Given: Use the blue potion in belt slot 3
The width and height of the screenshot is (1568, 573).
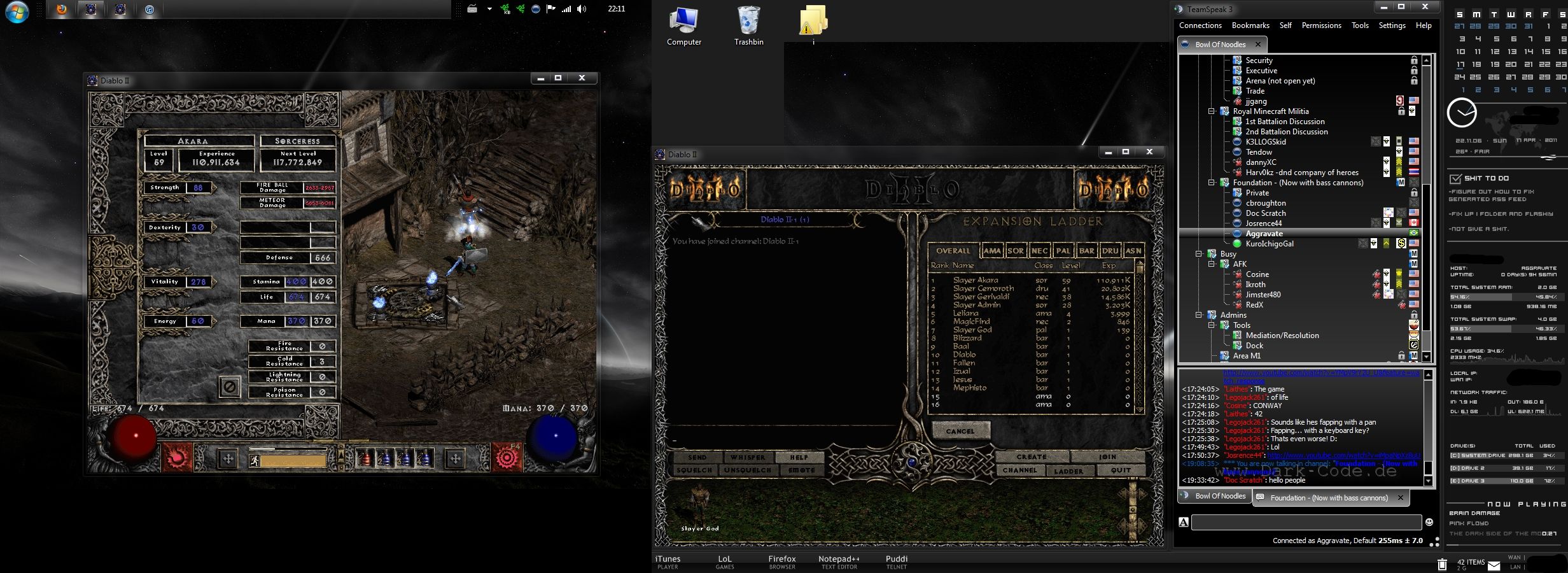Looking at the screenshot, I should [x=405, y=458].
